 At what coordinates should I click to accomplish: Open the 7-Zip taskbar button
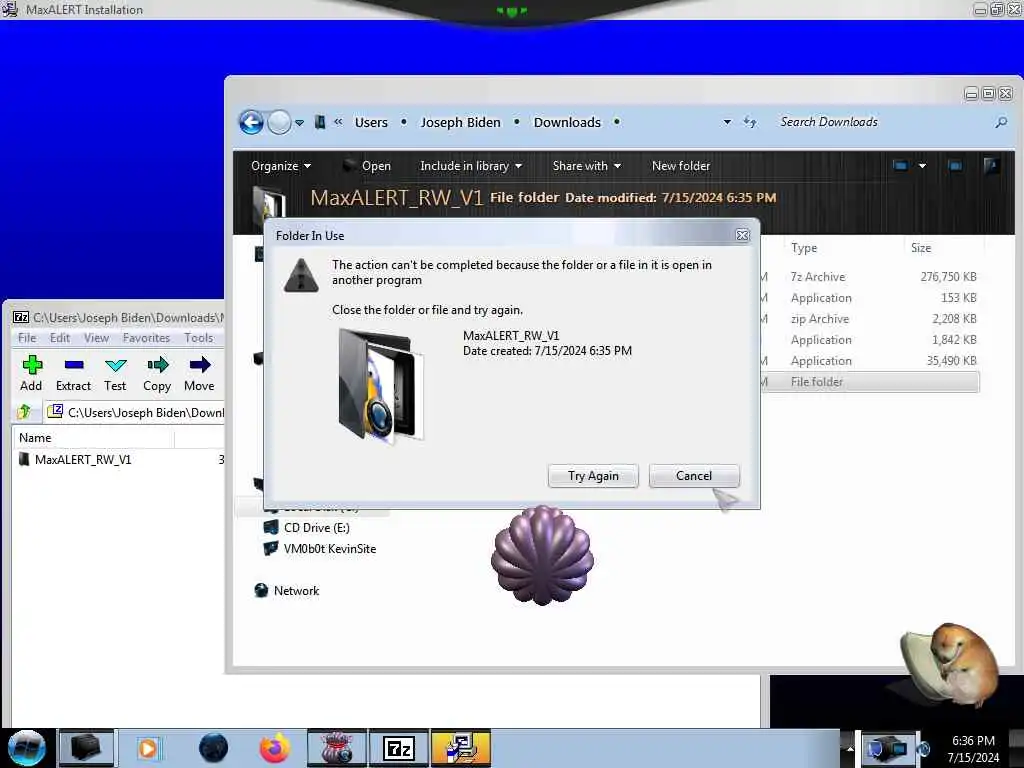(398, 748)
